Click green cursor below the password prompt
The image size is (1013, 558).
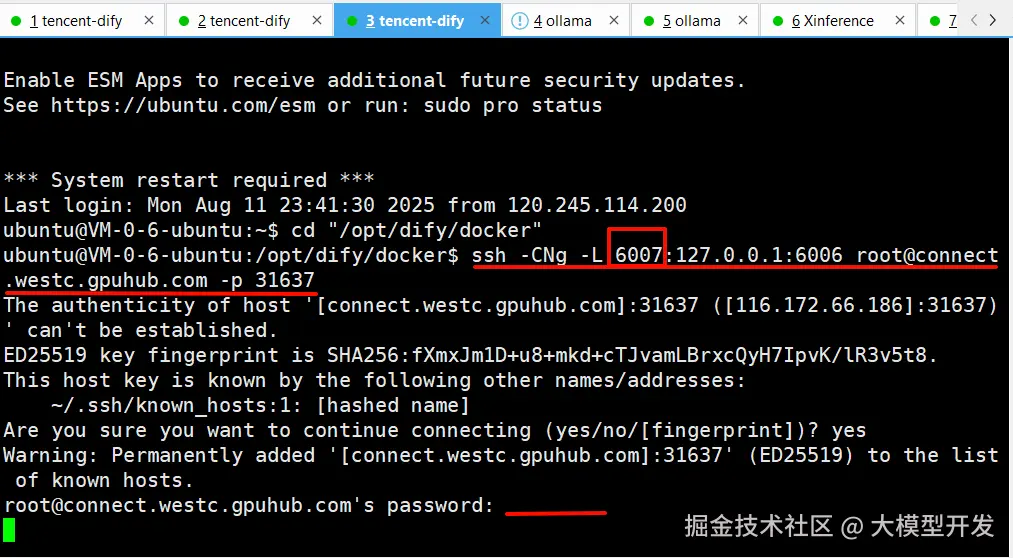pos(9,530)
